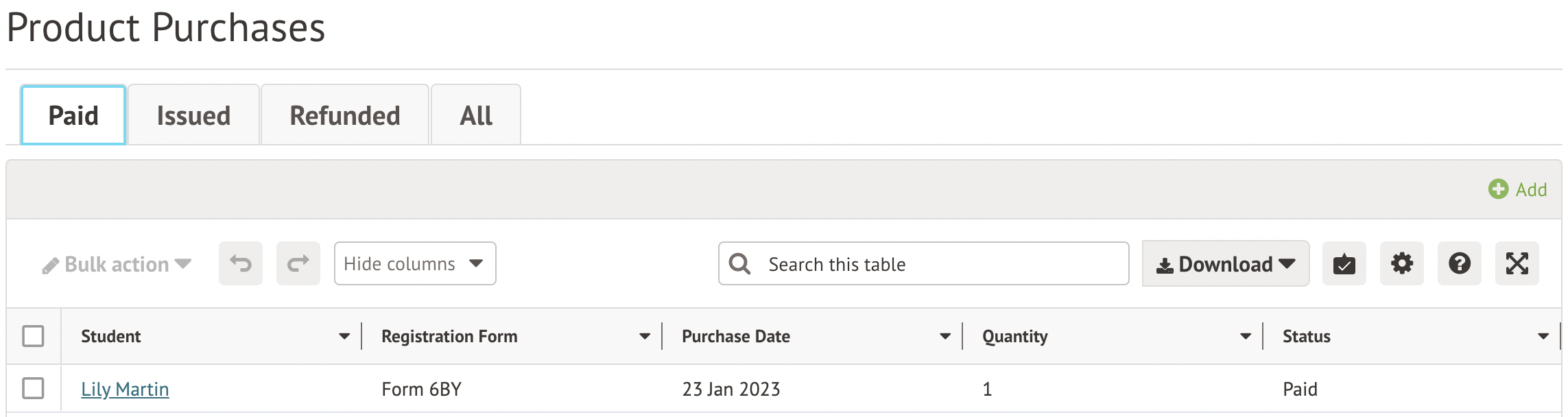Expand table to fullscreen
1568x417 pixels.
pyautogui.click(x=1517, y=263)
